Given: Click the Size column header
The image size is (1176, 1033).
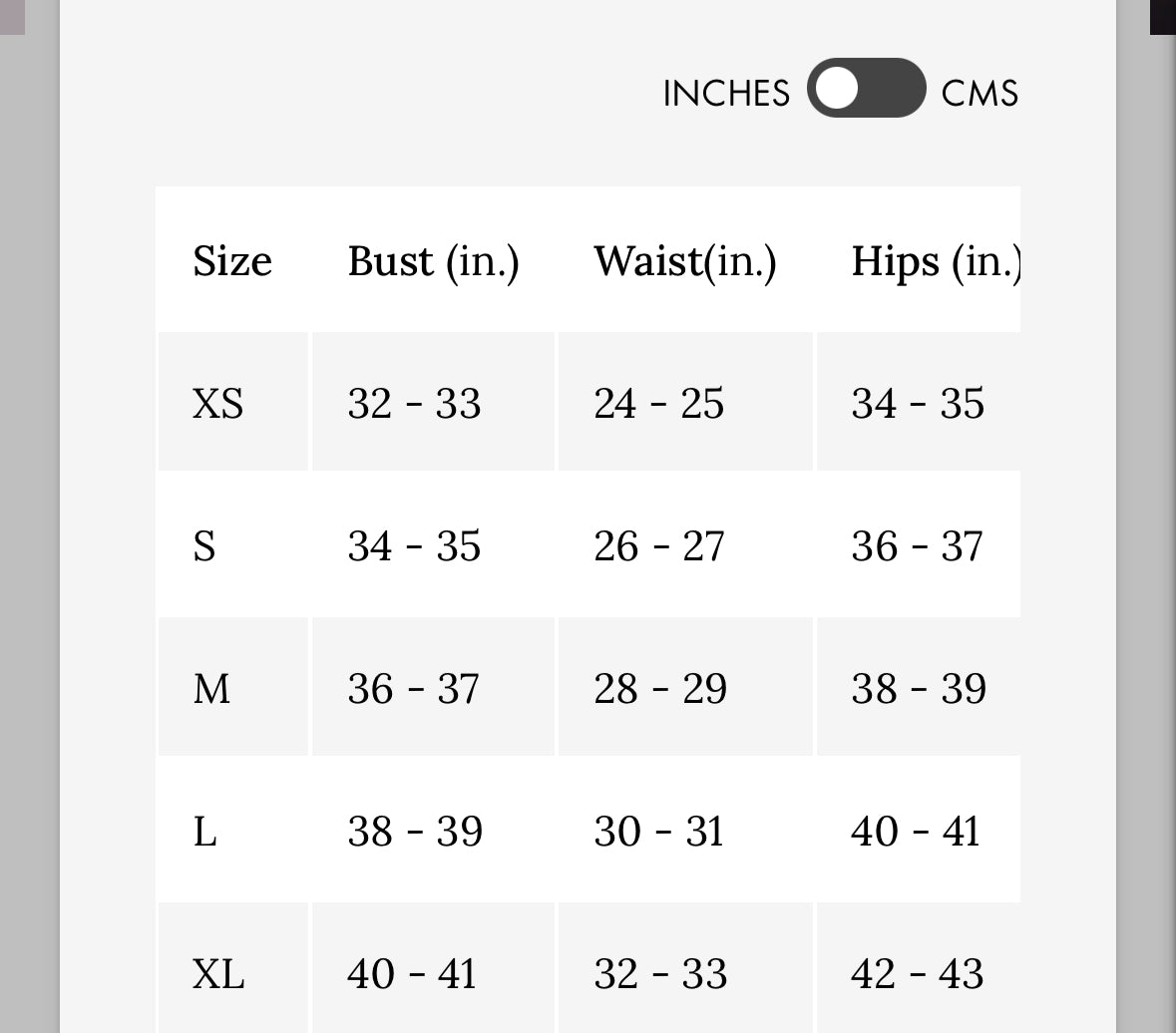Looking at the screenshot, I should (232, 261).
